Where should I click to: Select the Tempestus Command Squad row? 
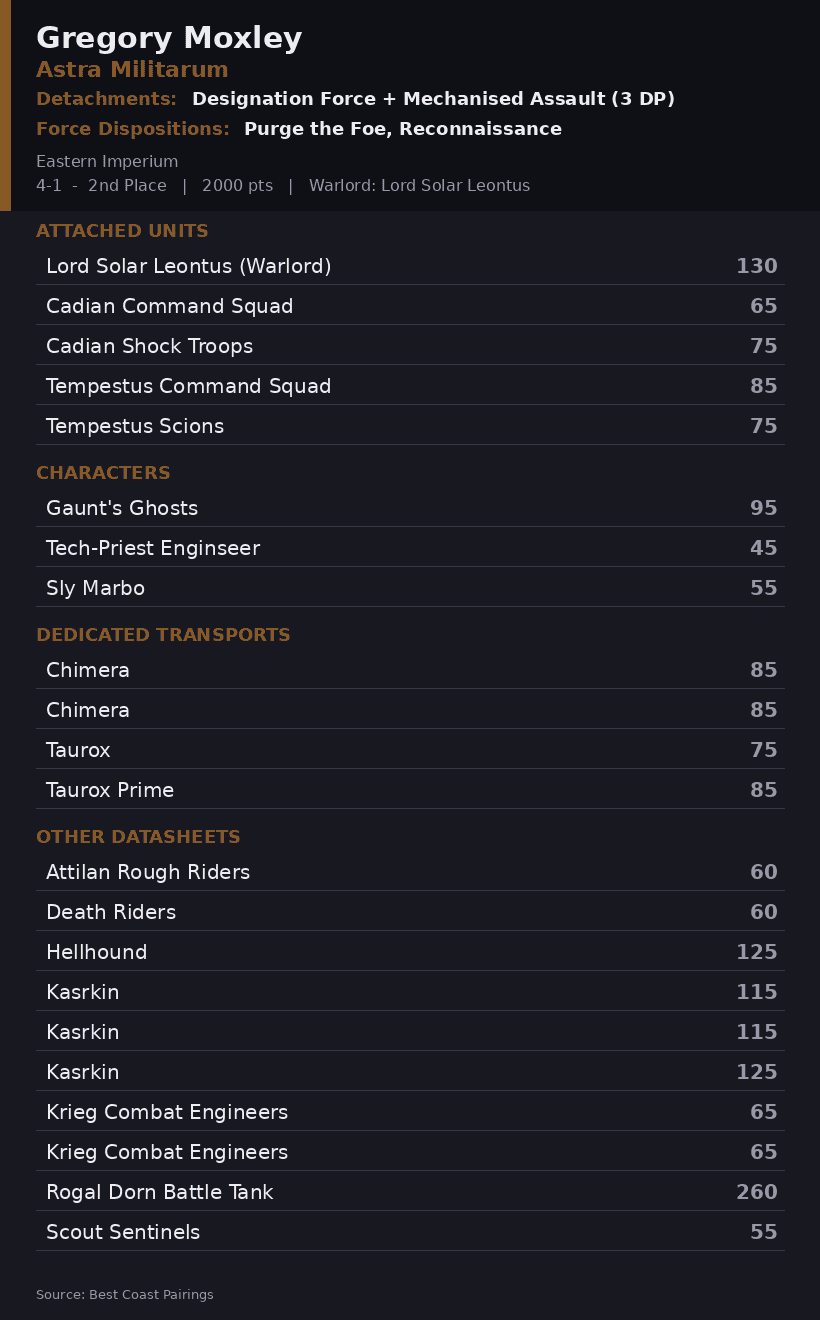[410, 385]
